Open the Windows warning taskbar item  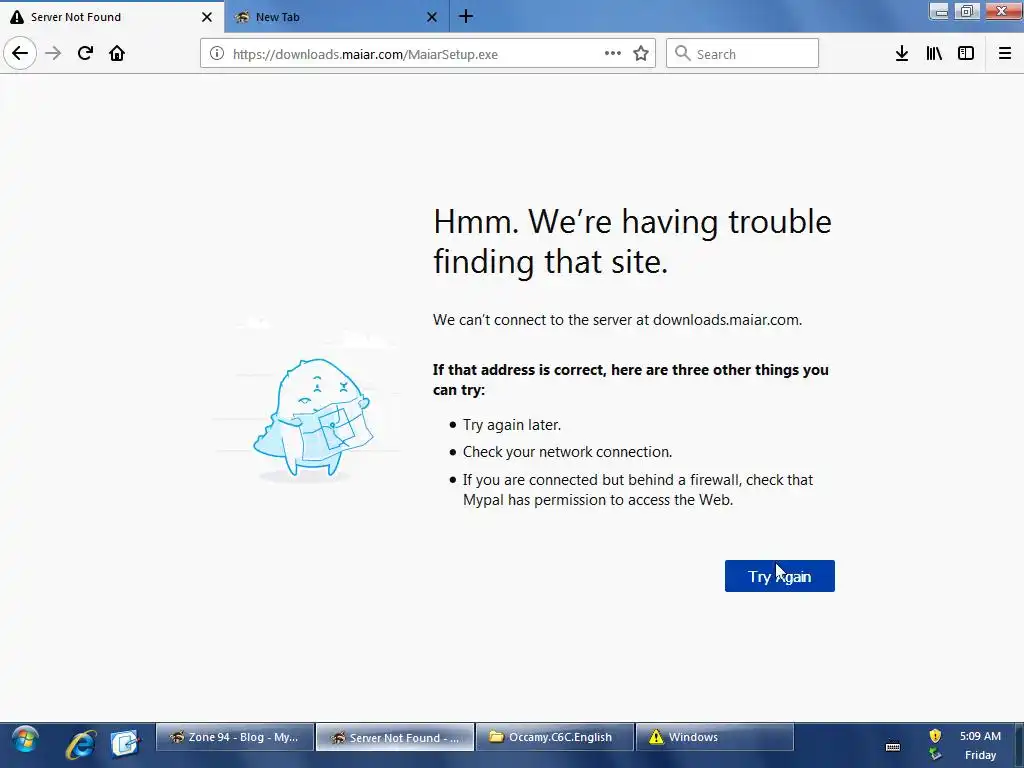point(715,737)
